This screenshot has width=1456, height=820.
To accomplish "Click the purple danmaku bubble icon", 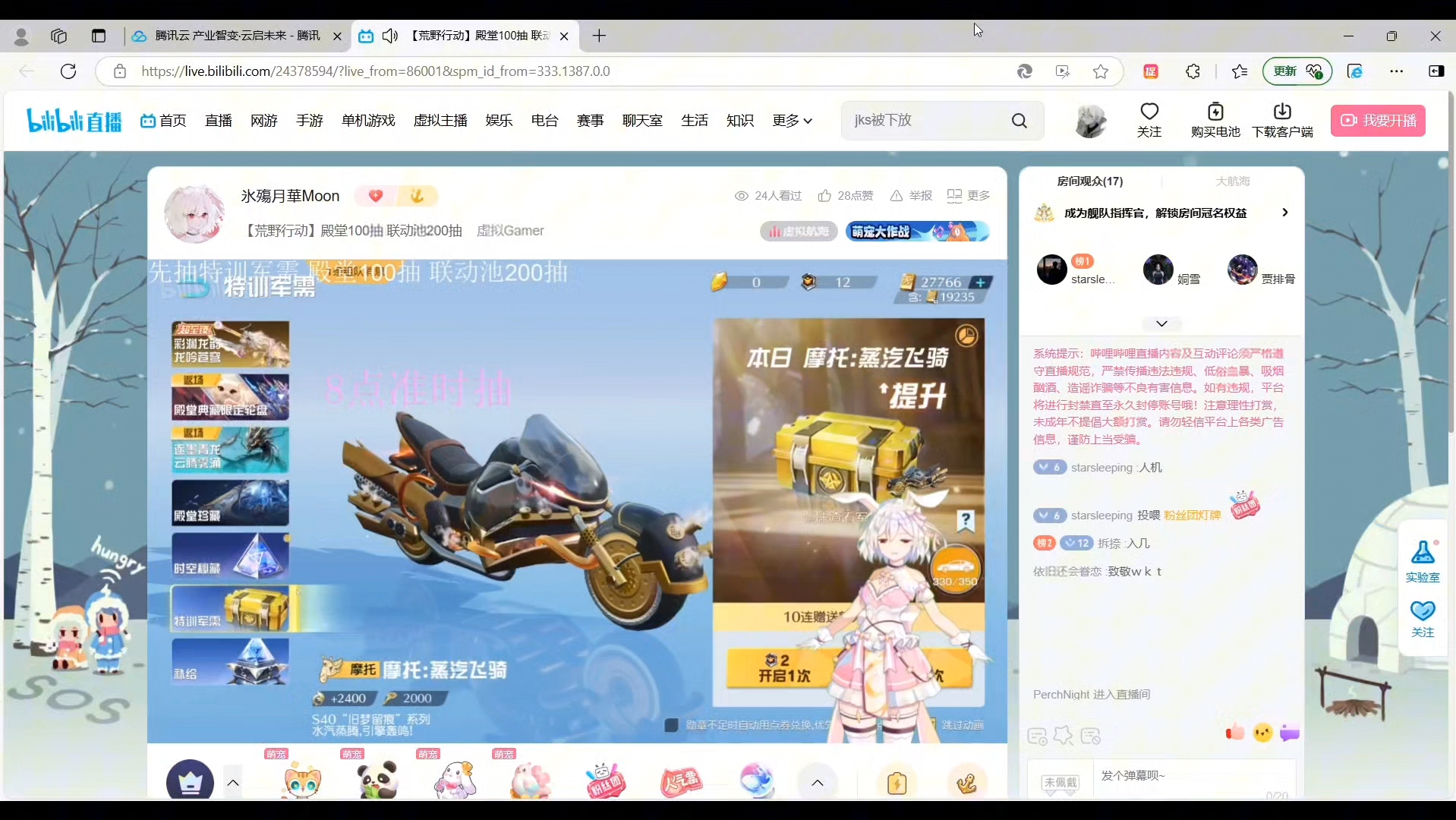I will (1289, 733).
